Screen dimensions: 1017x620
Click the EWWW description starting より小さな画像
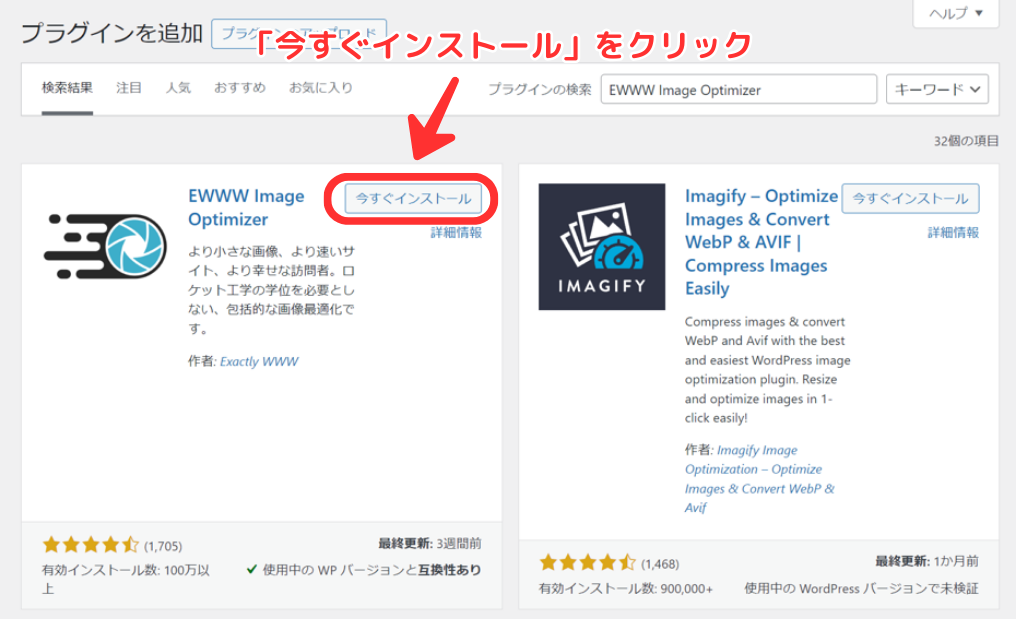click(272, 290)
